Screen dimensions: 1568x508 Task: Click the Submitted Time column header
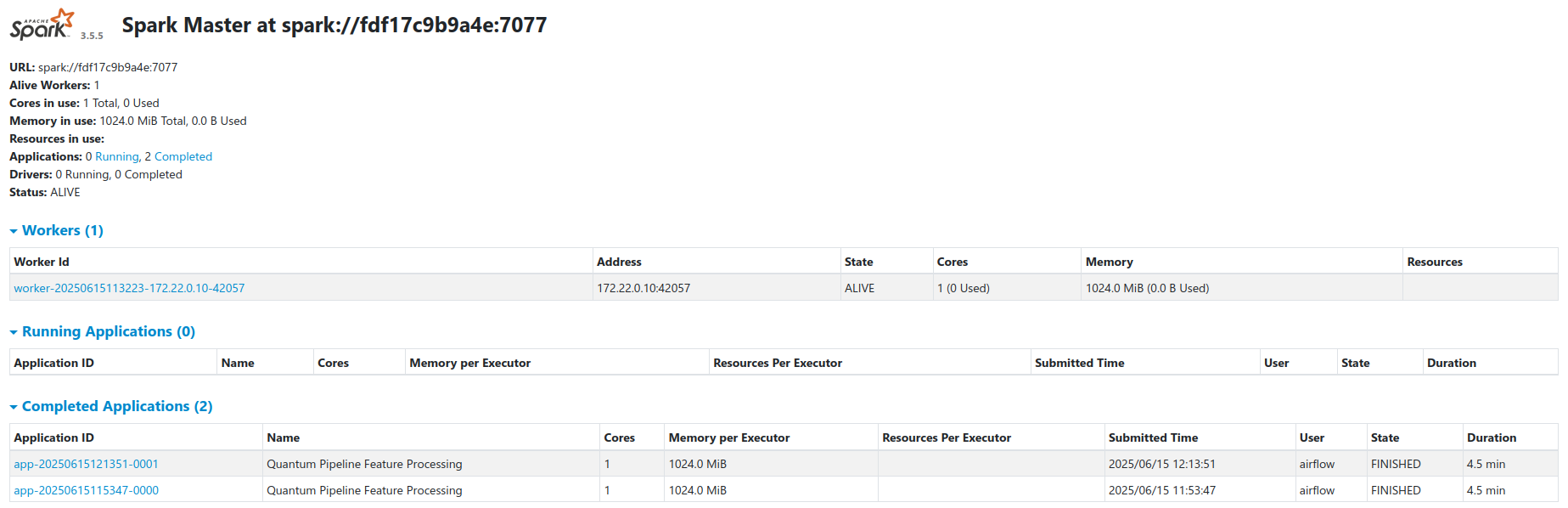[1154, 437]
